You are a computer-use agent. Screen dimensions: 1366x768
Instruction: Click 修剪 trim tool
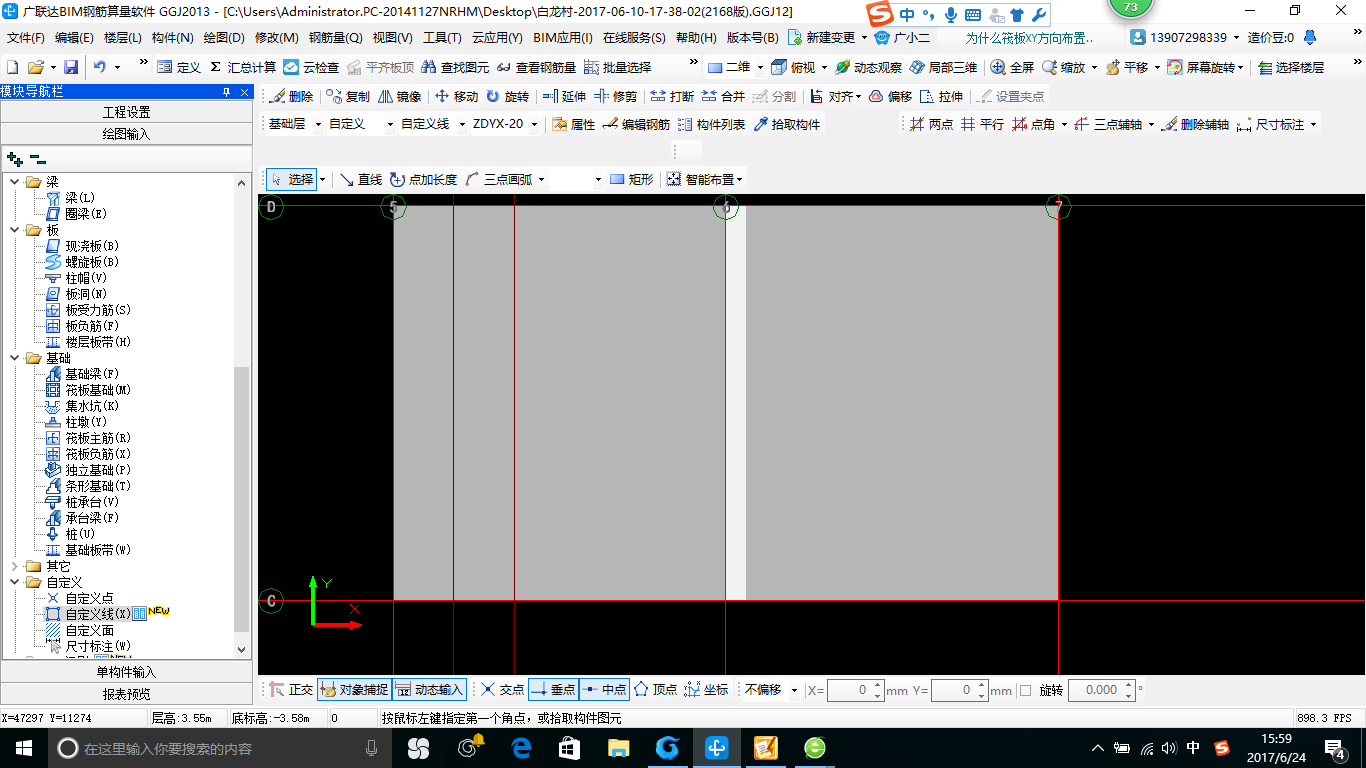tap(615, 96)
